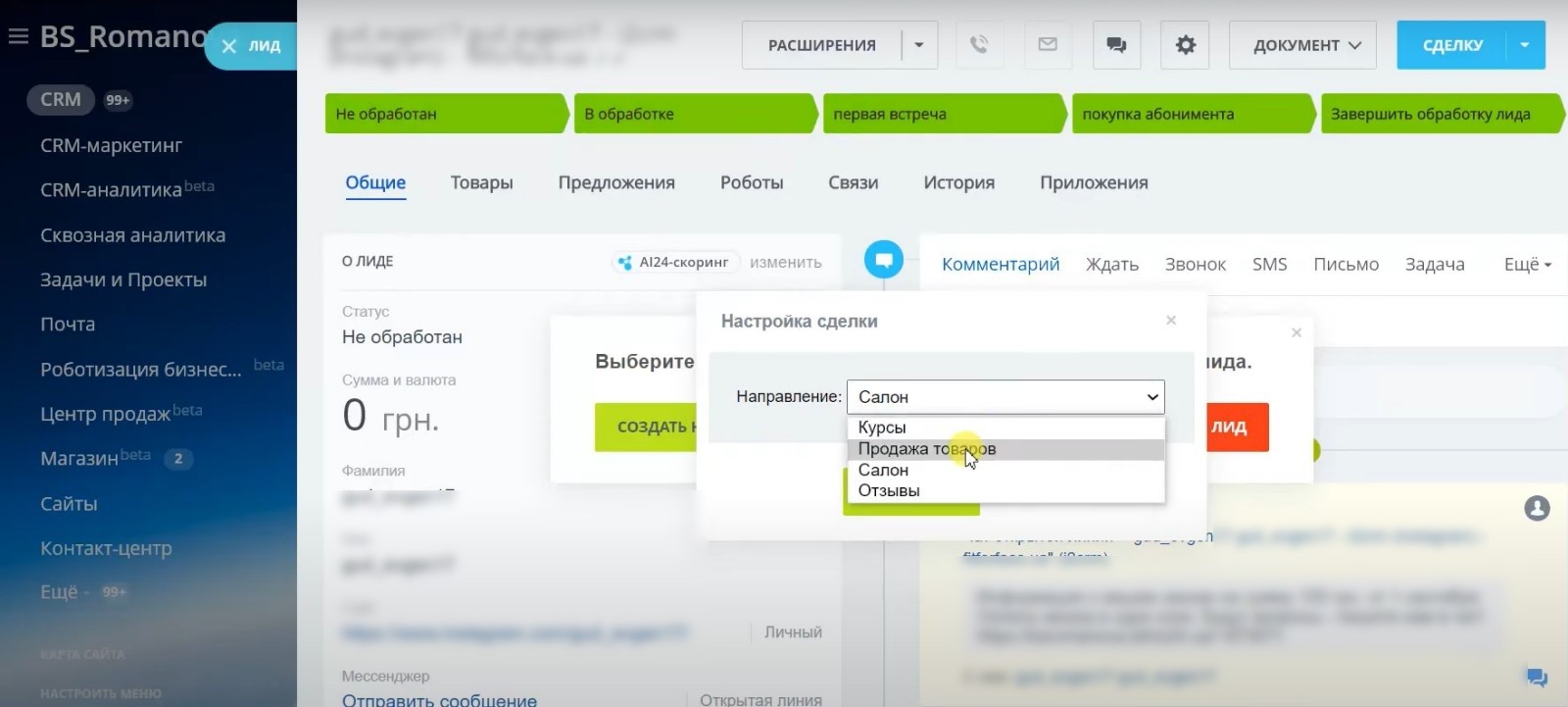
Task: Expand the Ещё timeline menu
Action: 1527,264
